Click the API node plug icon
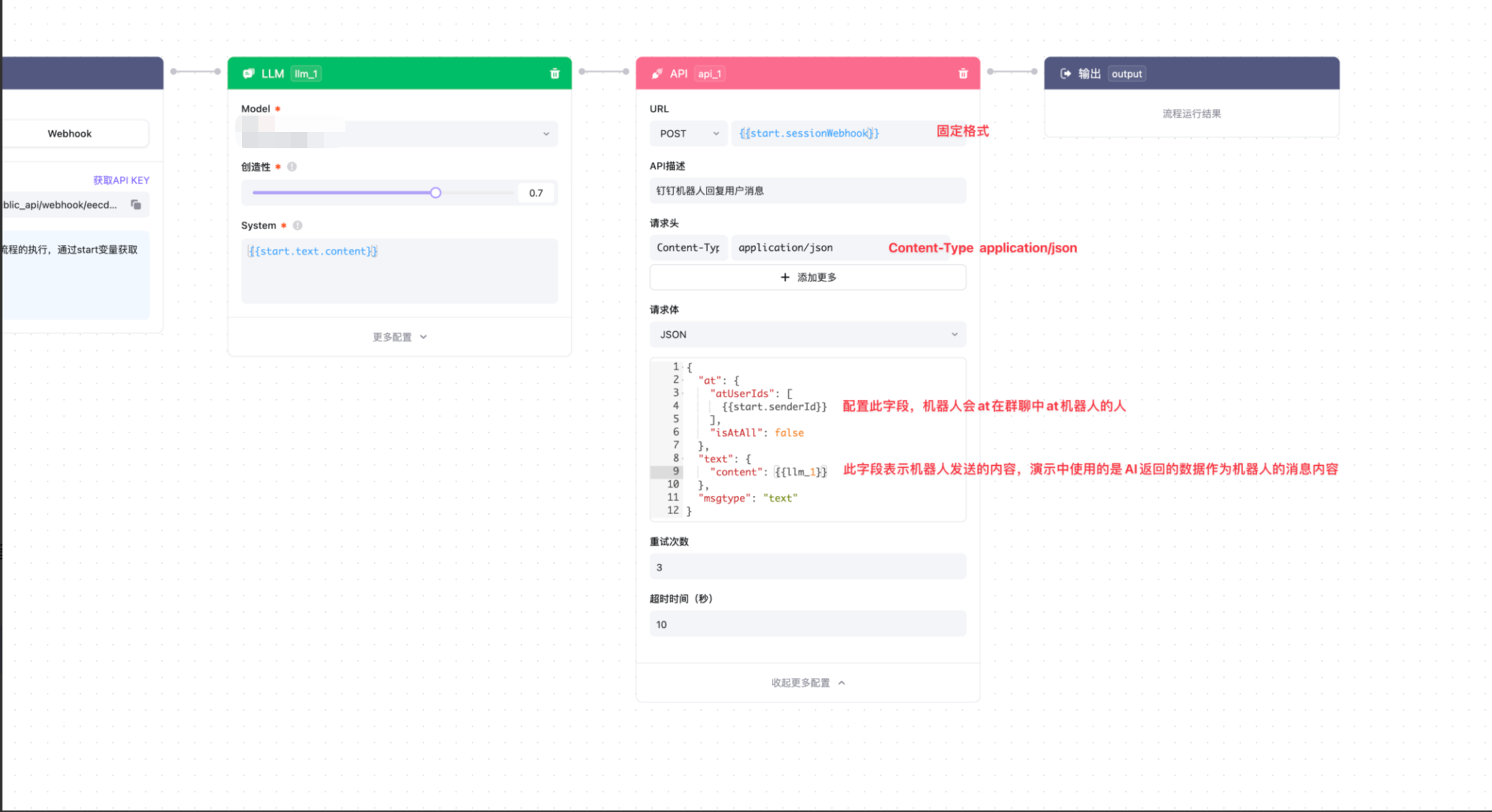The width and height of the screenshot is (1492, 812). click(657, 73)
